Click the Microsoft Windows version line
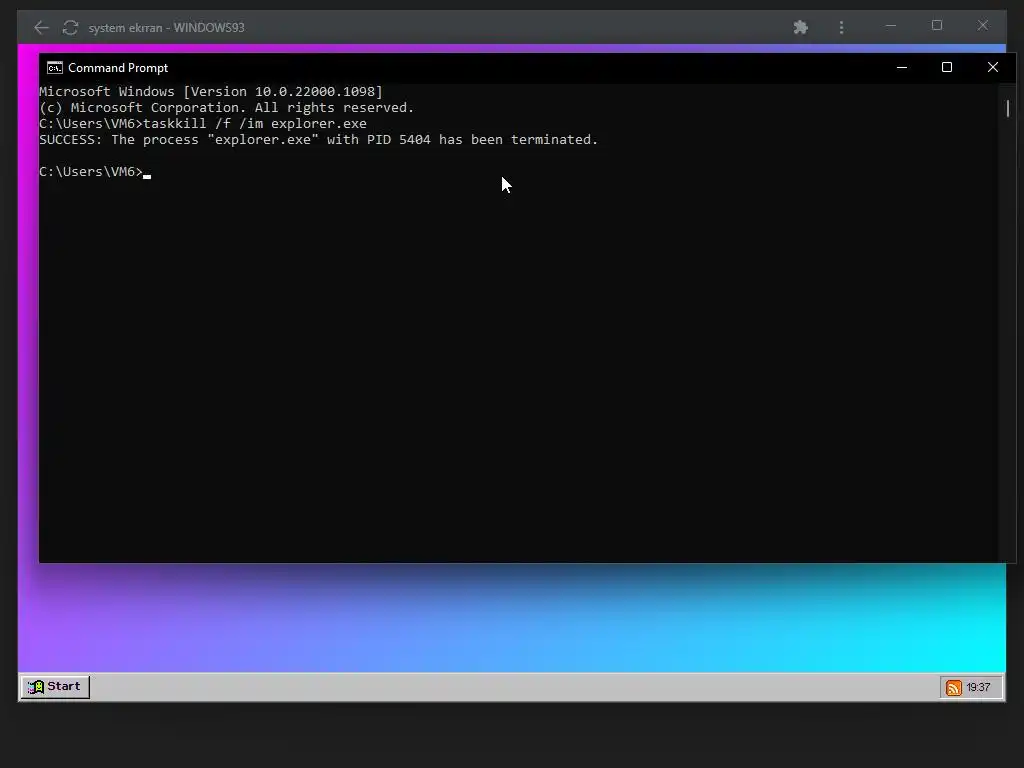This screenshot has width=1024, height=768. click(x=211, y=92)
